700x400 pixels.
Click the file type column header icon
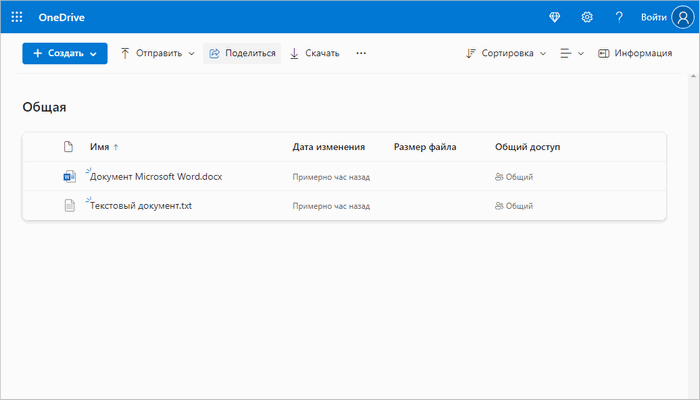(x=69, y=147)
